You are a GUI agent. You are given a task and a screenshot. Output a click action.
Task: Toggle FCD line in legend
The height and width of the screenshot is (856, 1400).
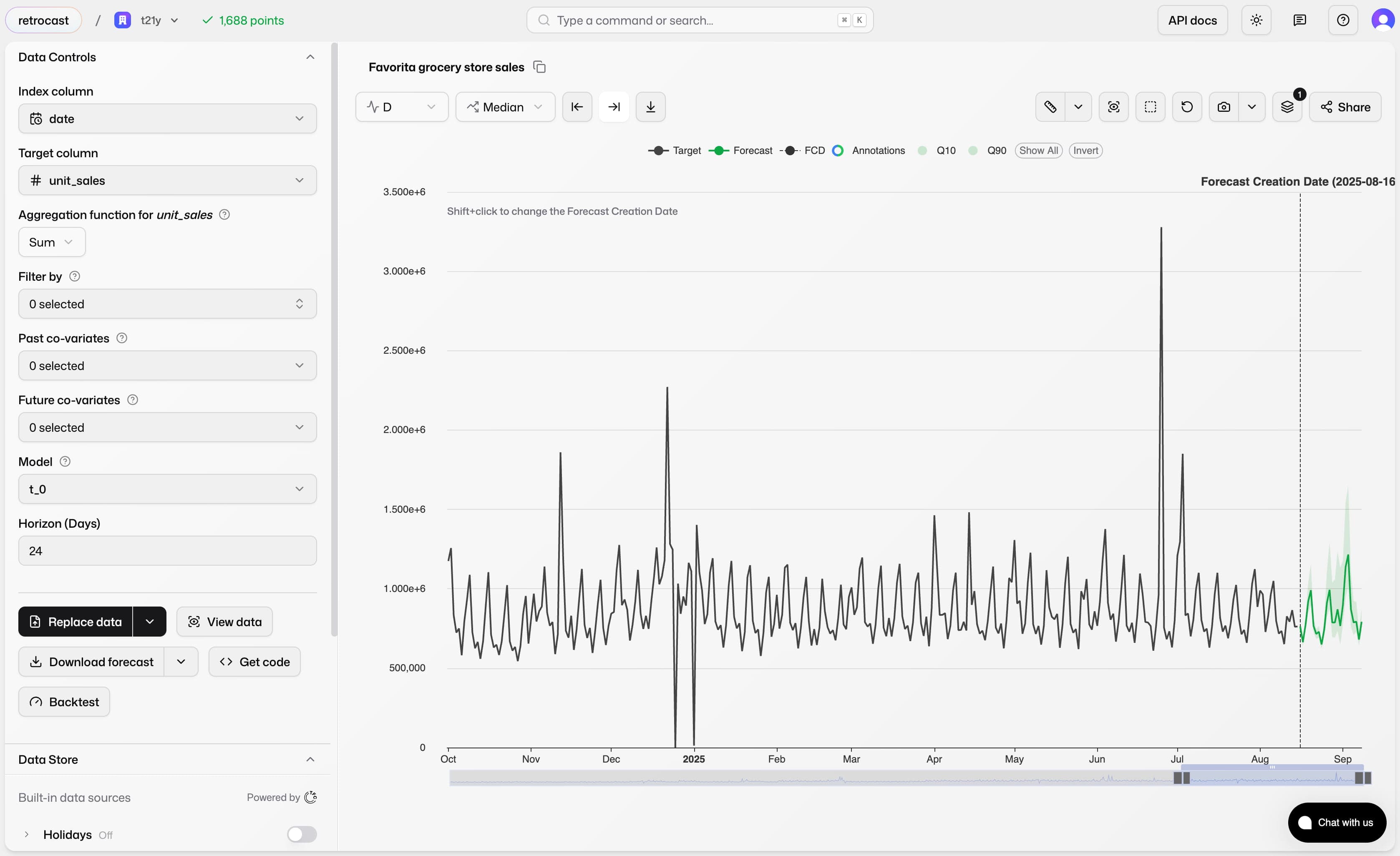coord(802,151)
